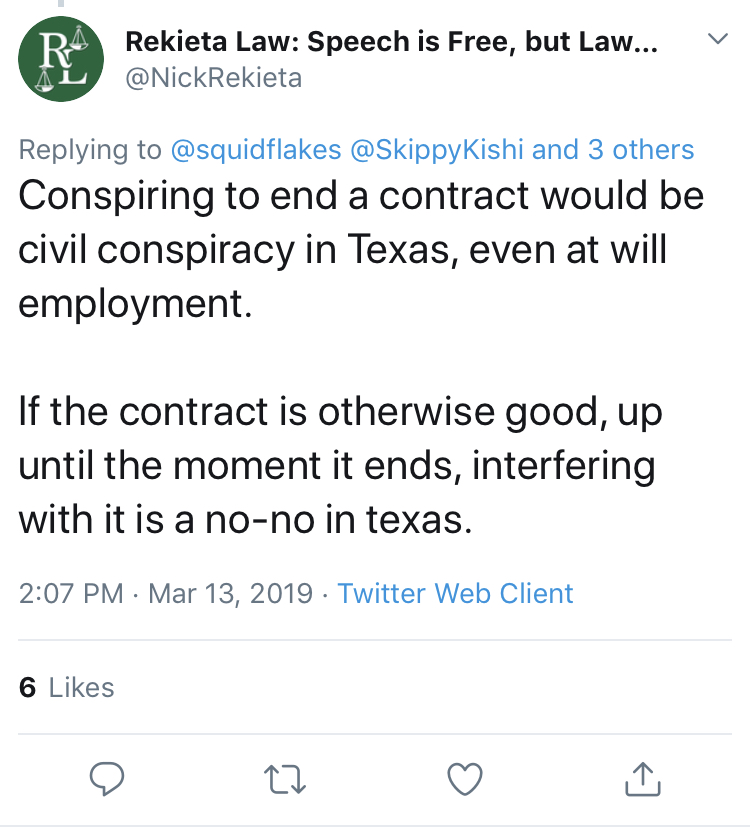This screenshot has height=827, width=750.
Task: Open the @SkippyKishi mention link
Action: (x=437, y=149)
